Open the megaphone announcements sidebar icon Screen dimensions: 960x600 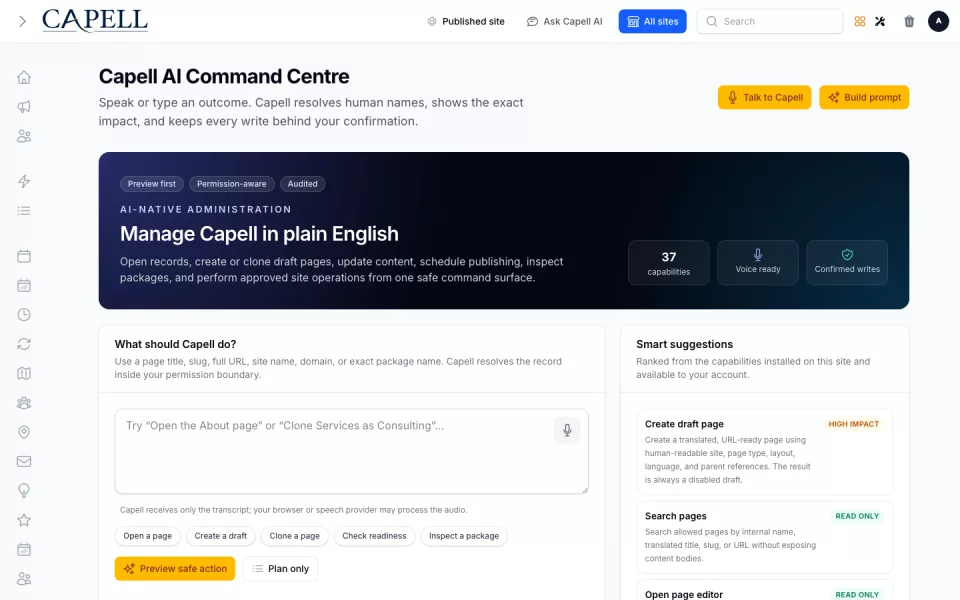click(24, 107)
